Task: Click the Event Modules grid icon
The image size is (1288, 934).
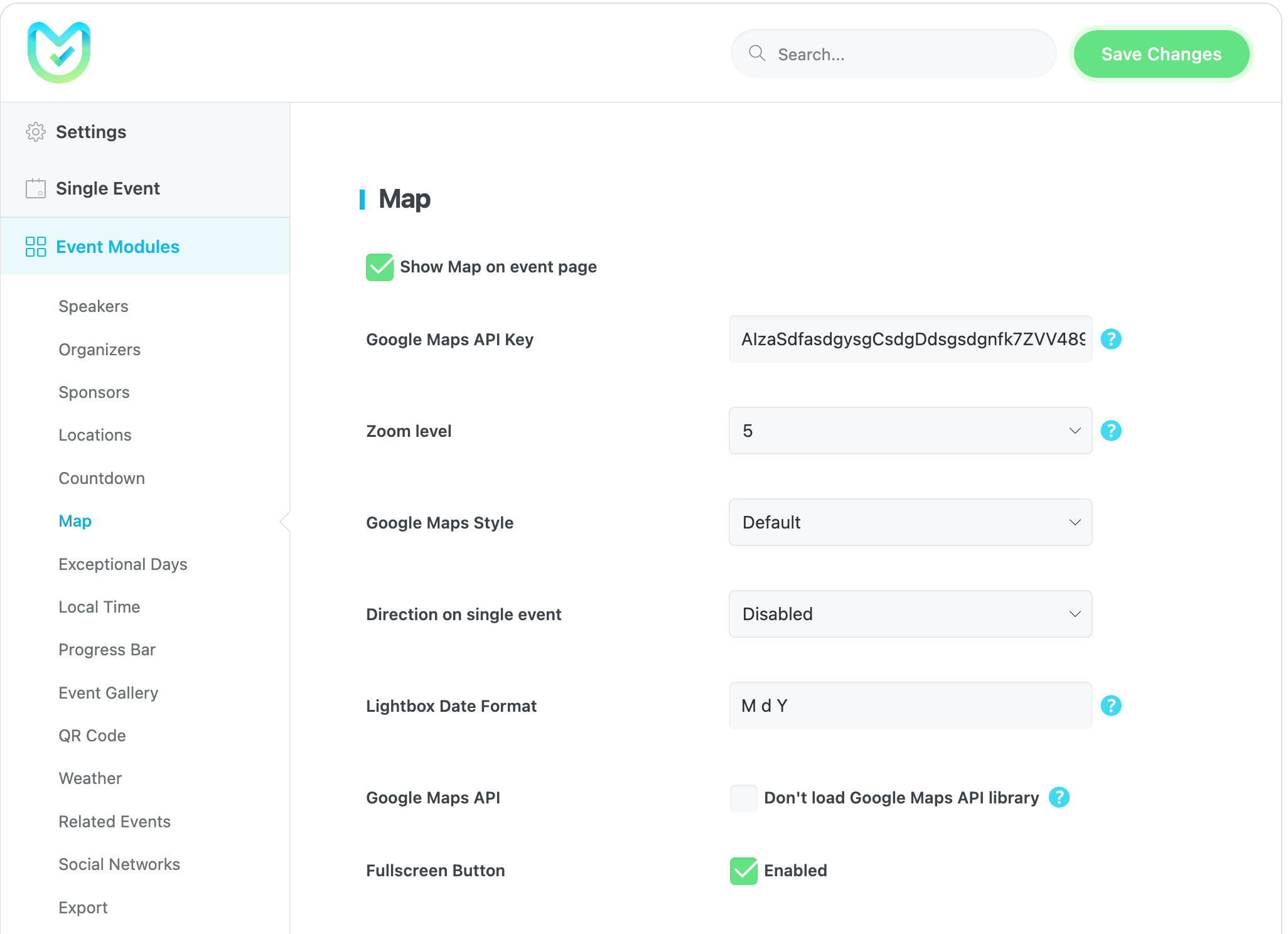Action: 36,247
